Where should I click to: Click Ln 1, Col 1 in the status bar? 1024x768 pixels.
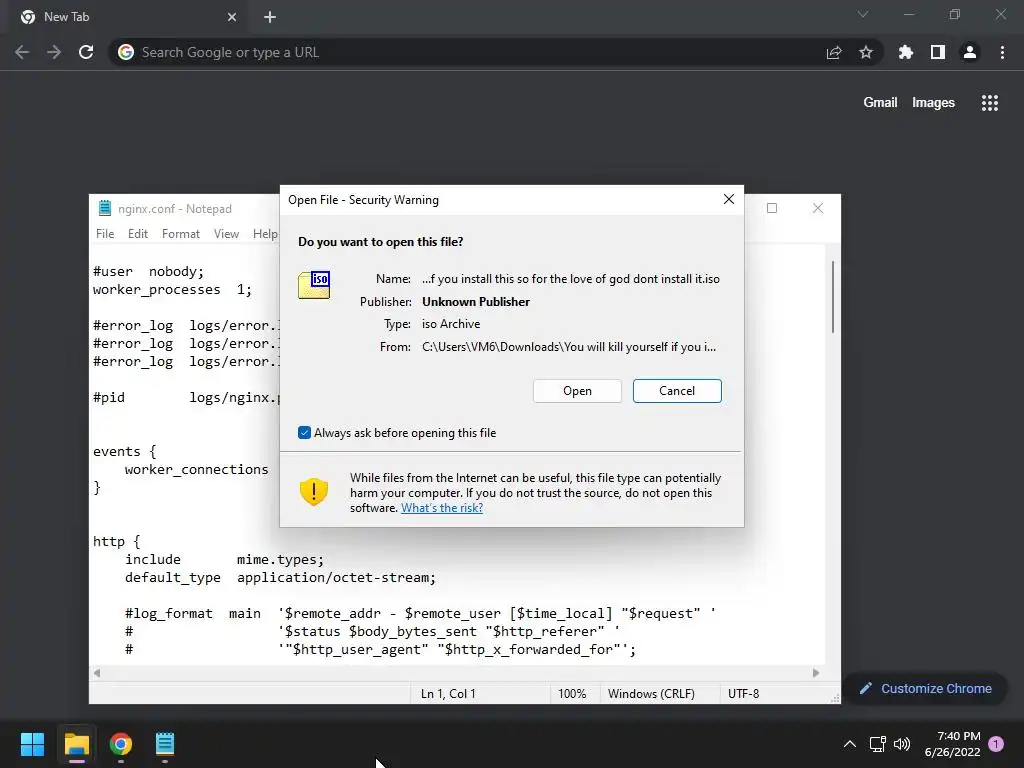[448, 694]
